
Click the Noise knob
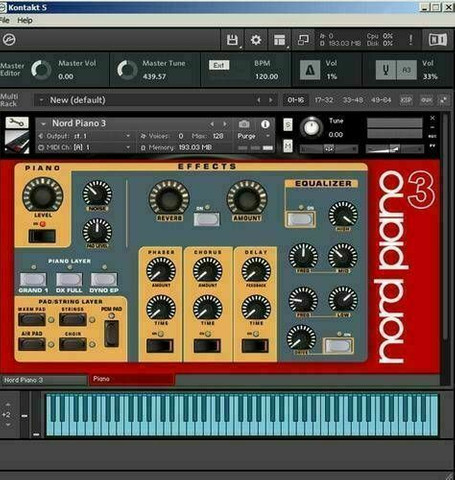97,193
